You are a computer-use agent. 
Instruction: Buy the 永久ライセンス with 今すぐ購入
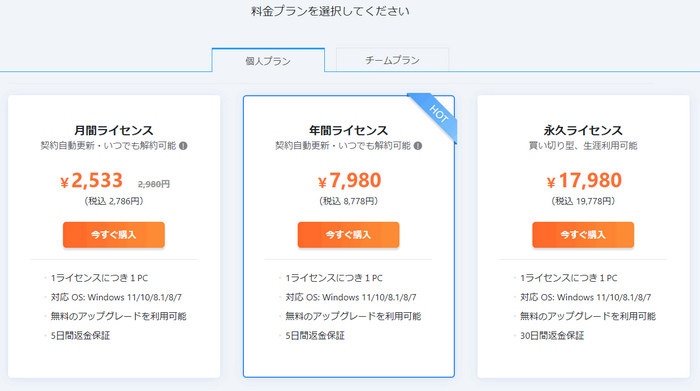(583, 235)
